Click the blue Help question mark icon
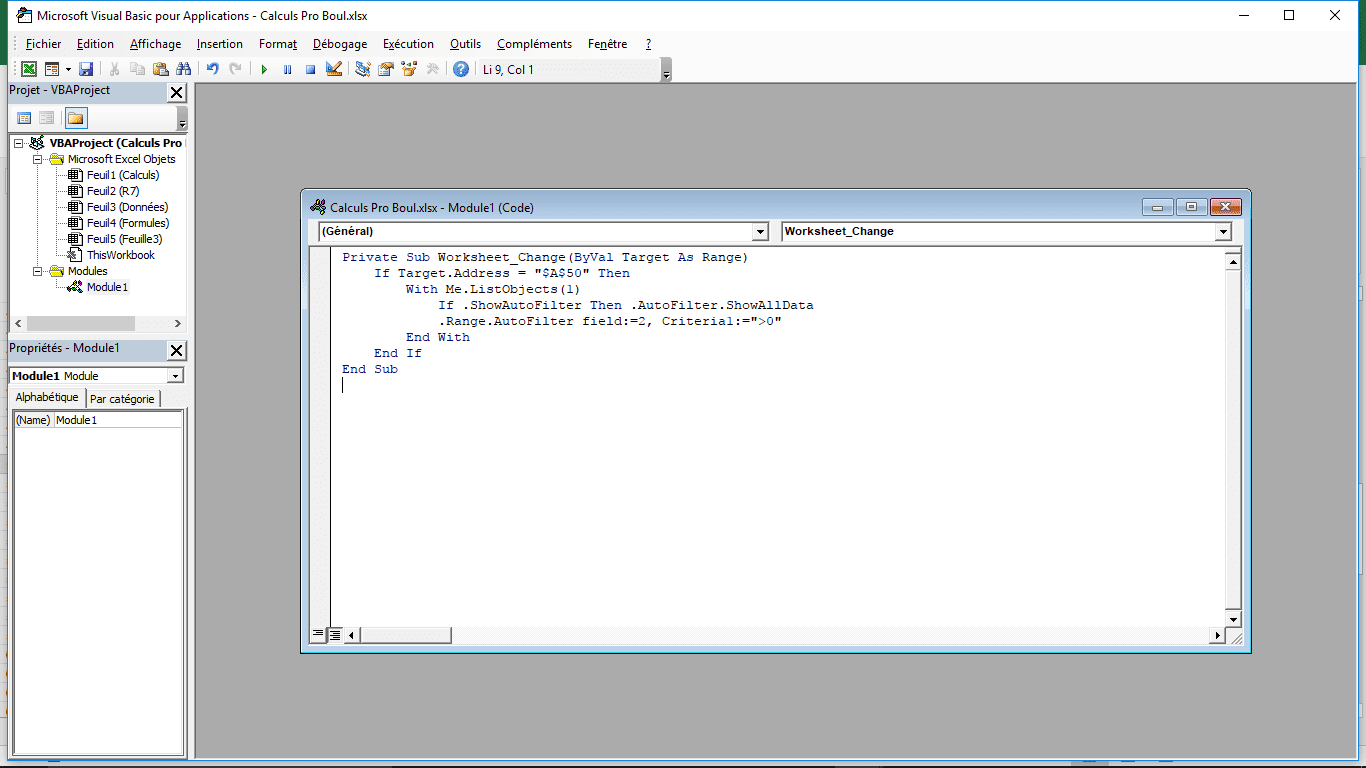This screenshot has width=1366, height=768. point(460,69)
